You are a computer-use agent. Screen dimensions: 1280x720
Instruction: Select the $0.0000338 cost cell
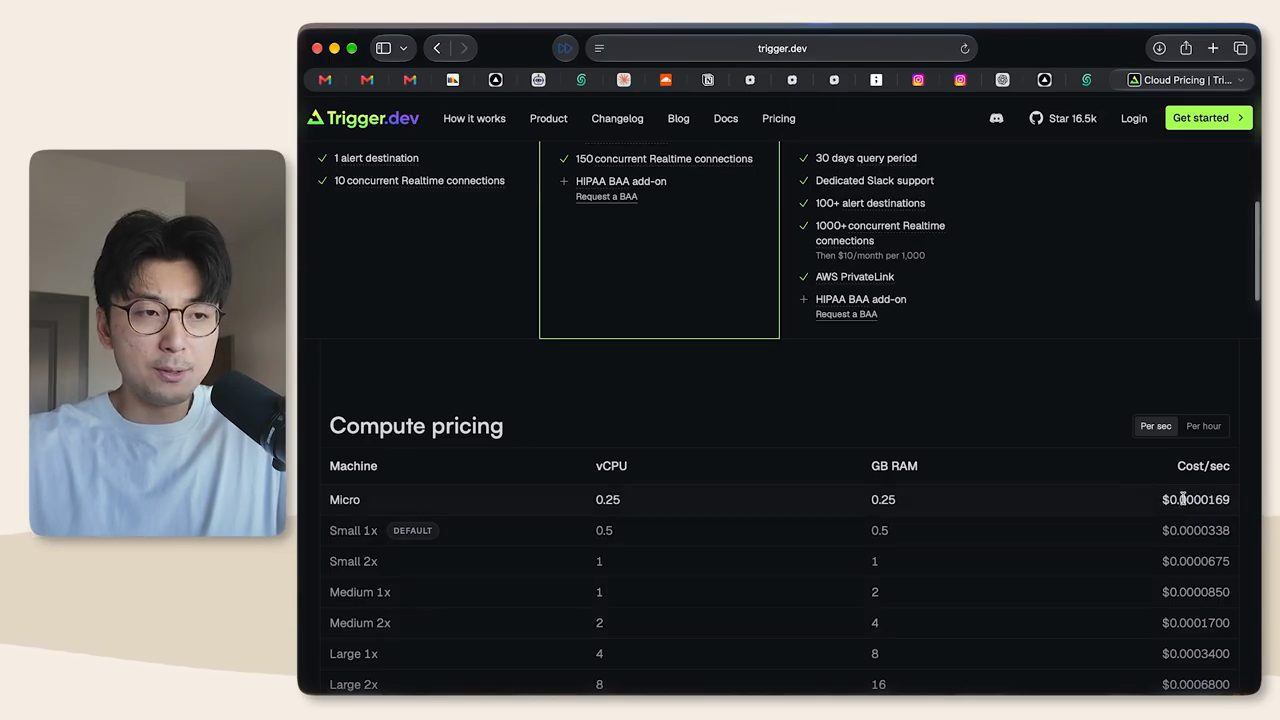(1195, 531)
